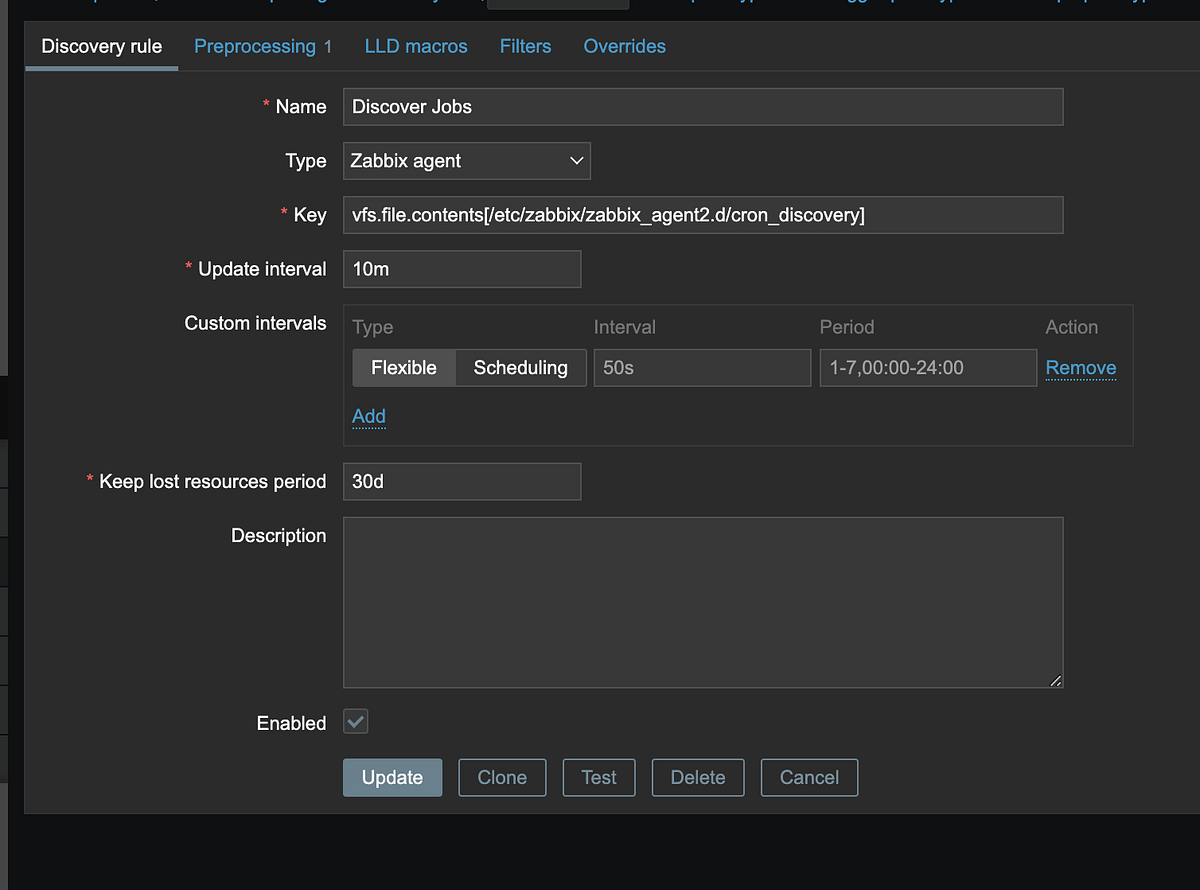Test the discovery rule
The width and height of the screenshot is (1200, 890).
[598, 777]
